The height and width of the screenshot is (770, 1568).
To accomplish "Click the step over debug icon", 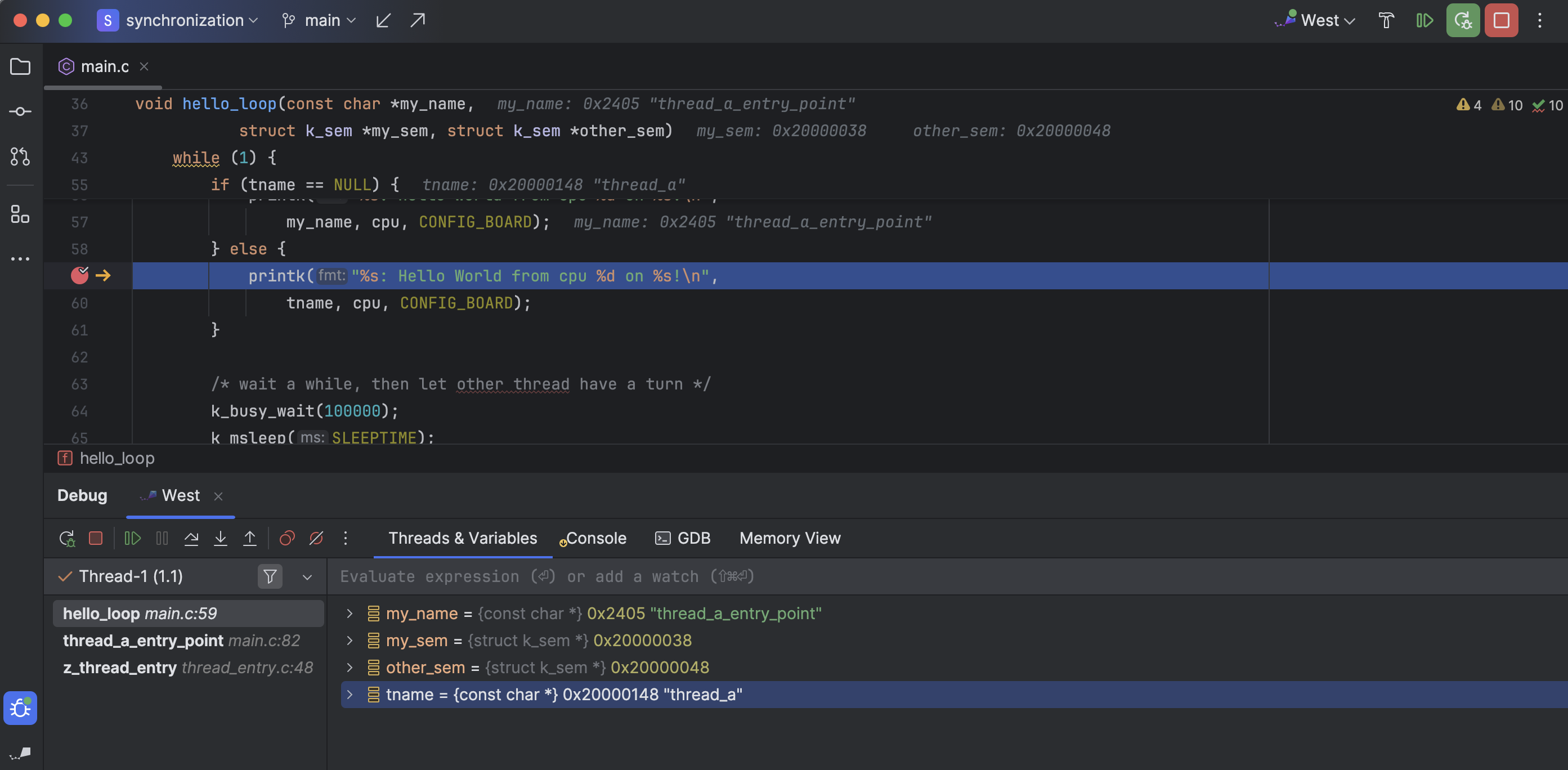I will pyautogui.click(x=191, y=539).
